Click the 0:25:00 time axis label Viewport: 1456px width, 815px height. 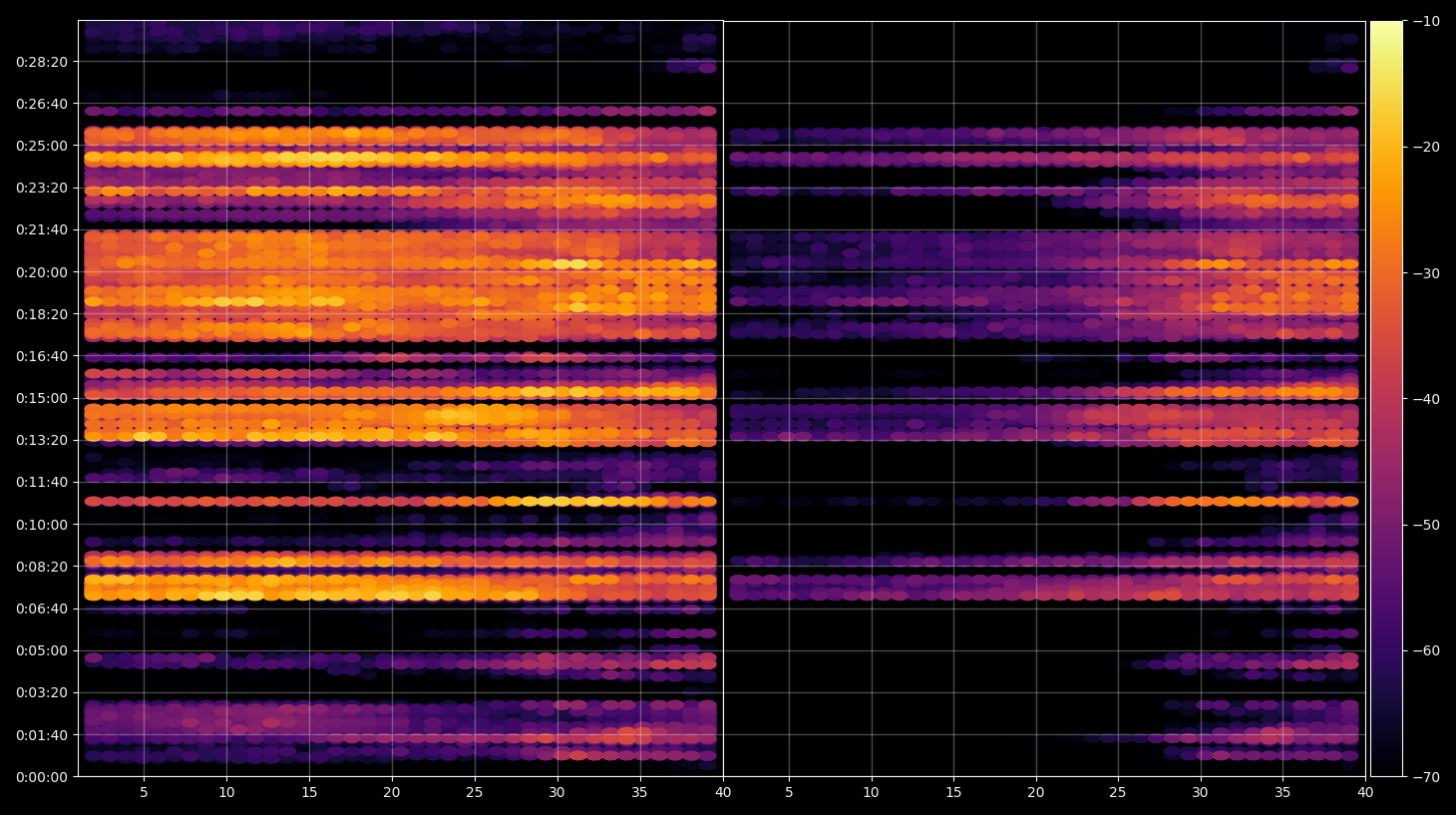[x=42, y=146]
